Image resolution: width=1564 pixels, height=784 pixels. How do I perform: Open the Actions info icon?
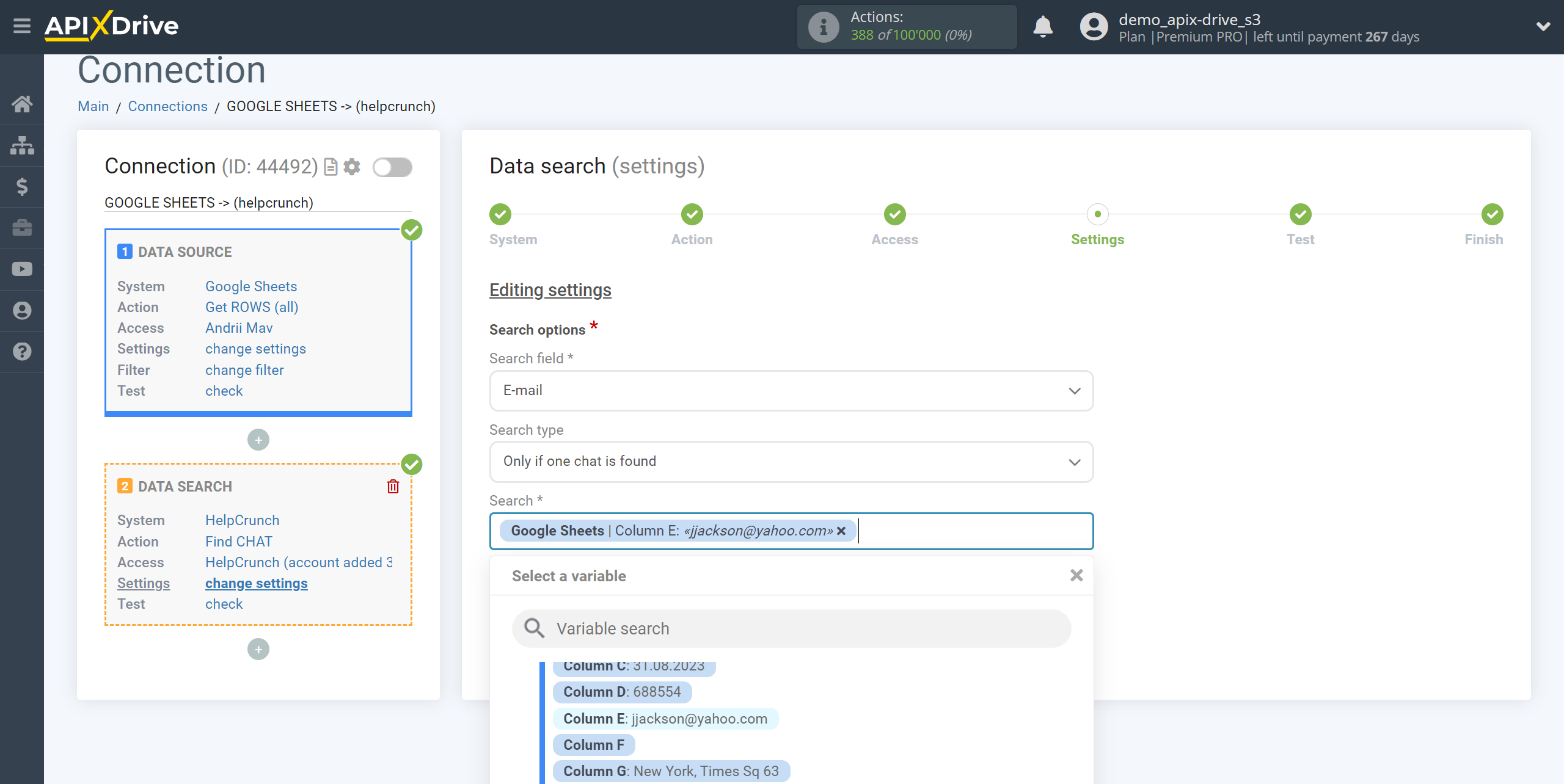823,27
